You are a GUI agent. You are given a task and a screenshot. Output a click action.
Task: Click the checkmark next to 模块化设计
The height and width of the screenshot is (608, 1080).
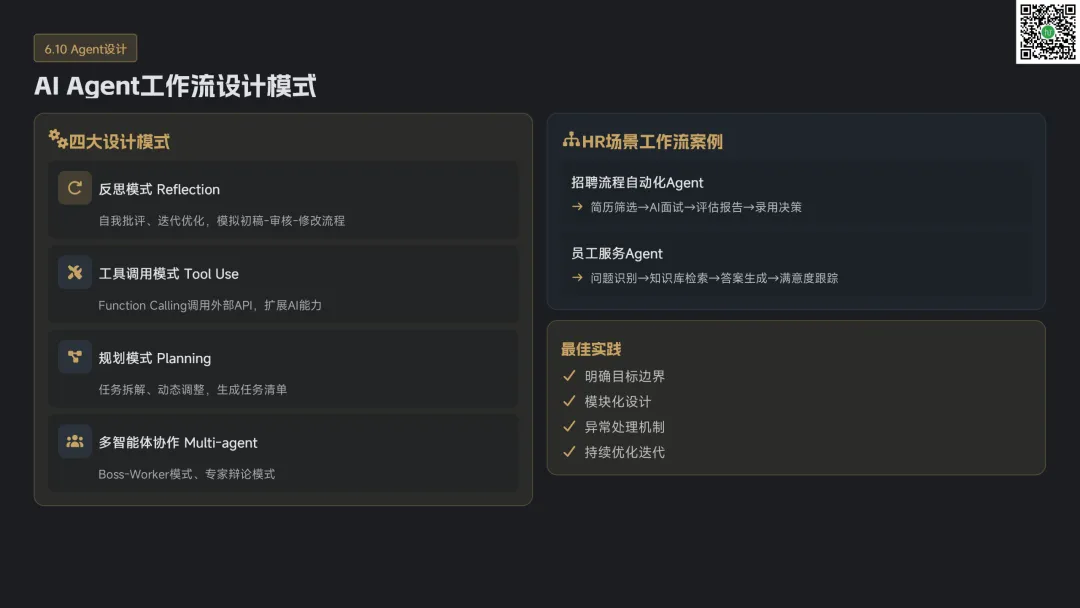click(x=569, y=401)
